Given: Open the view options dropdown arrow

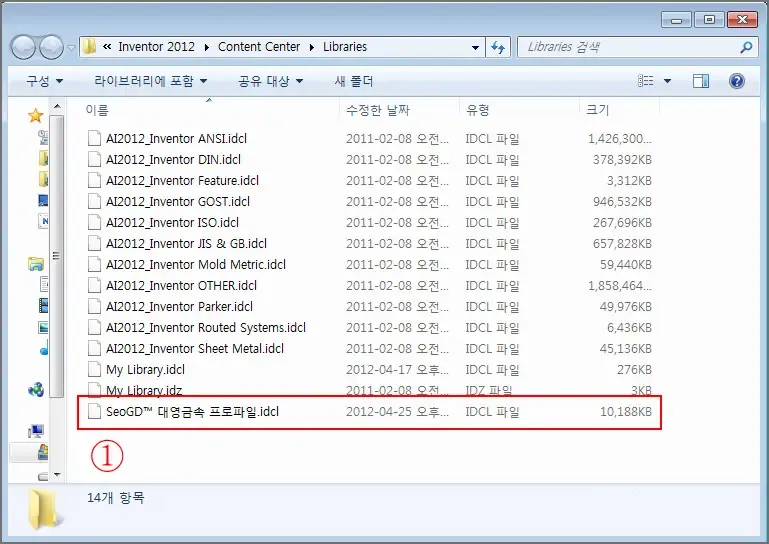Looking at the screenshot, I should [x=667, y=81].
